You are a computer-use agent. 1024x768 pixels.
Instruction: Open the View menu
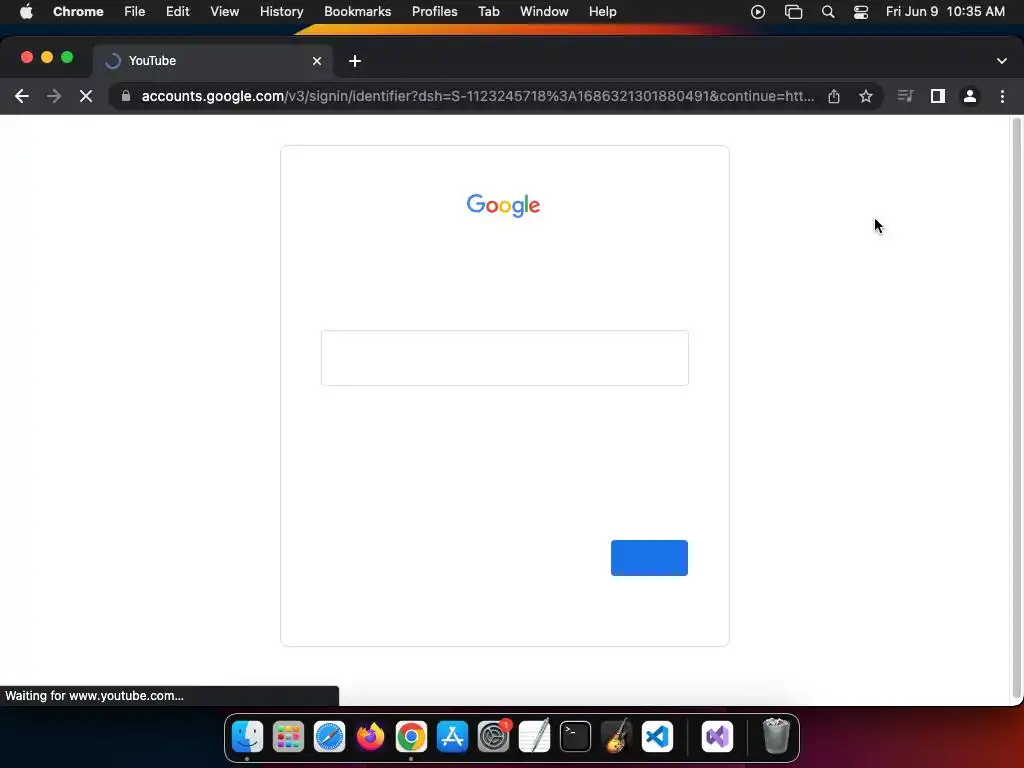coord(224,12)
